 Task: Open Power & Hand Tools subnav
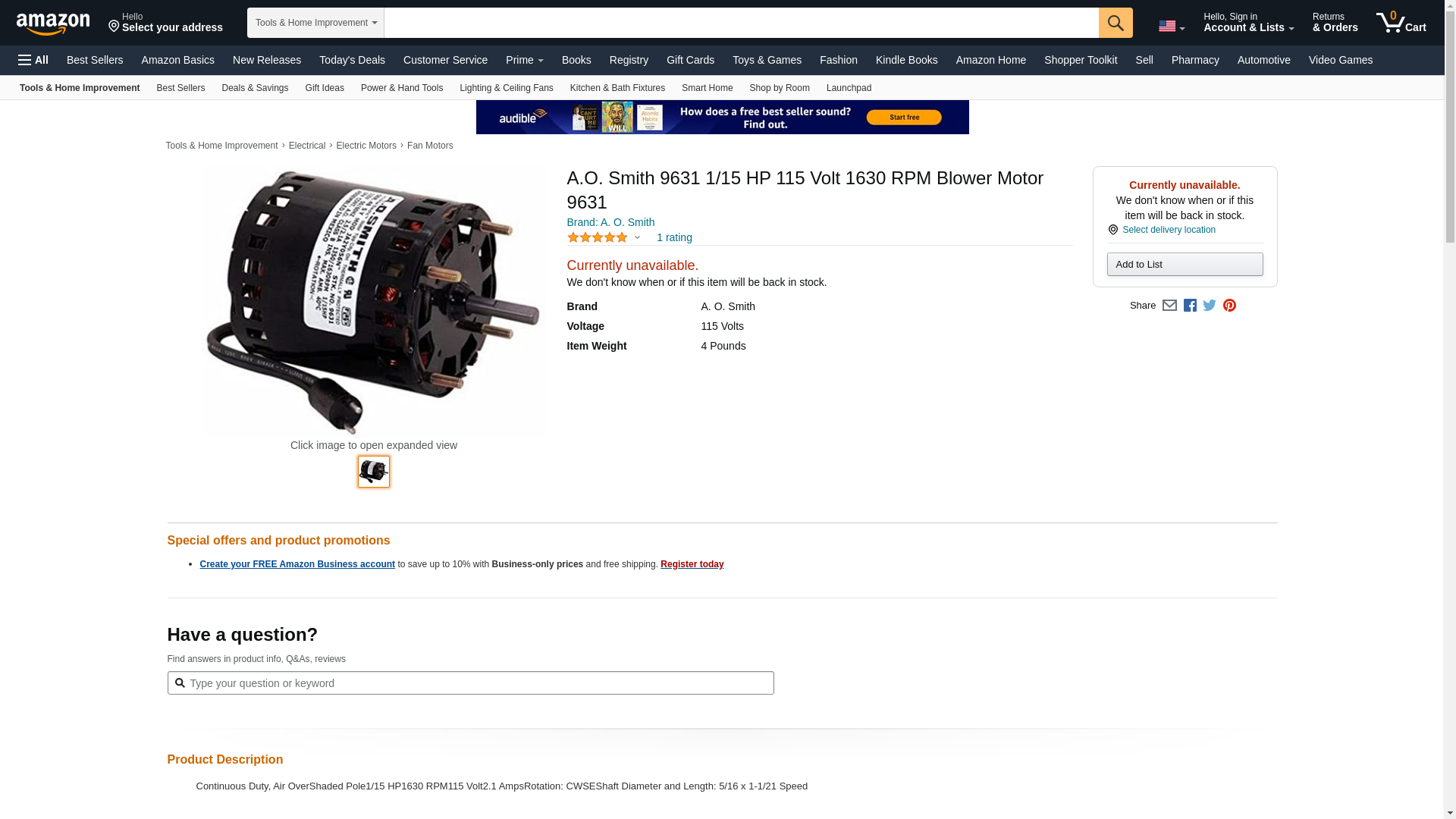point(402,88)
